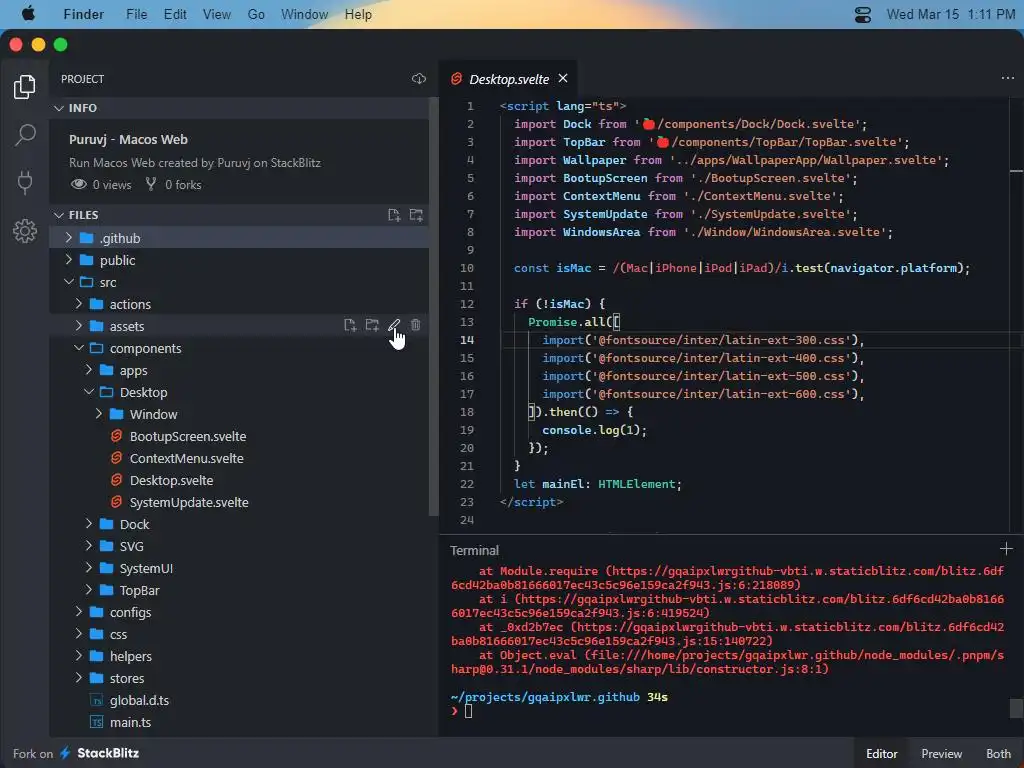Collapse the src folder

click(69, 281)
